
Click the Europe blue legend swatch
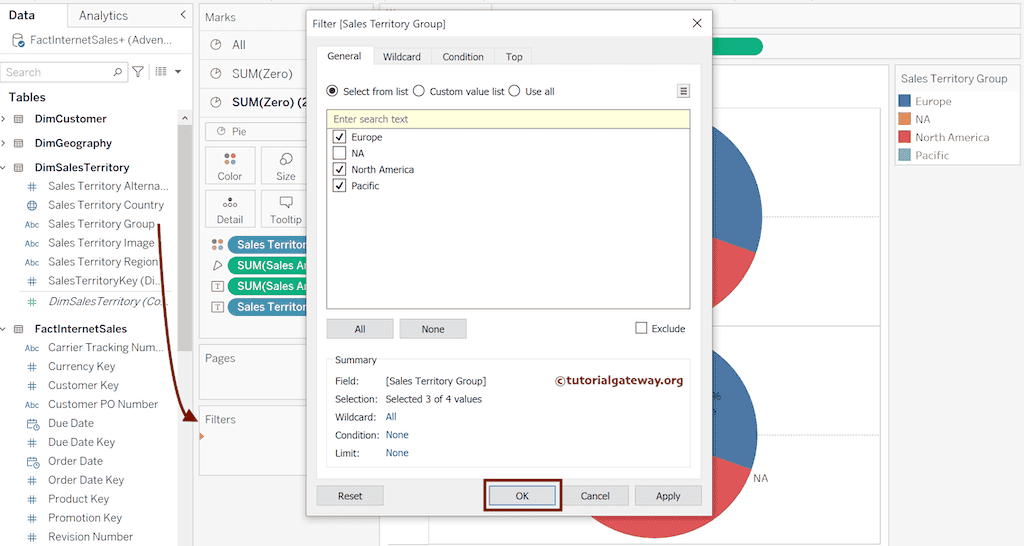pyautogui.click(x=904, y=101)
